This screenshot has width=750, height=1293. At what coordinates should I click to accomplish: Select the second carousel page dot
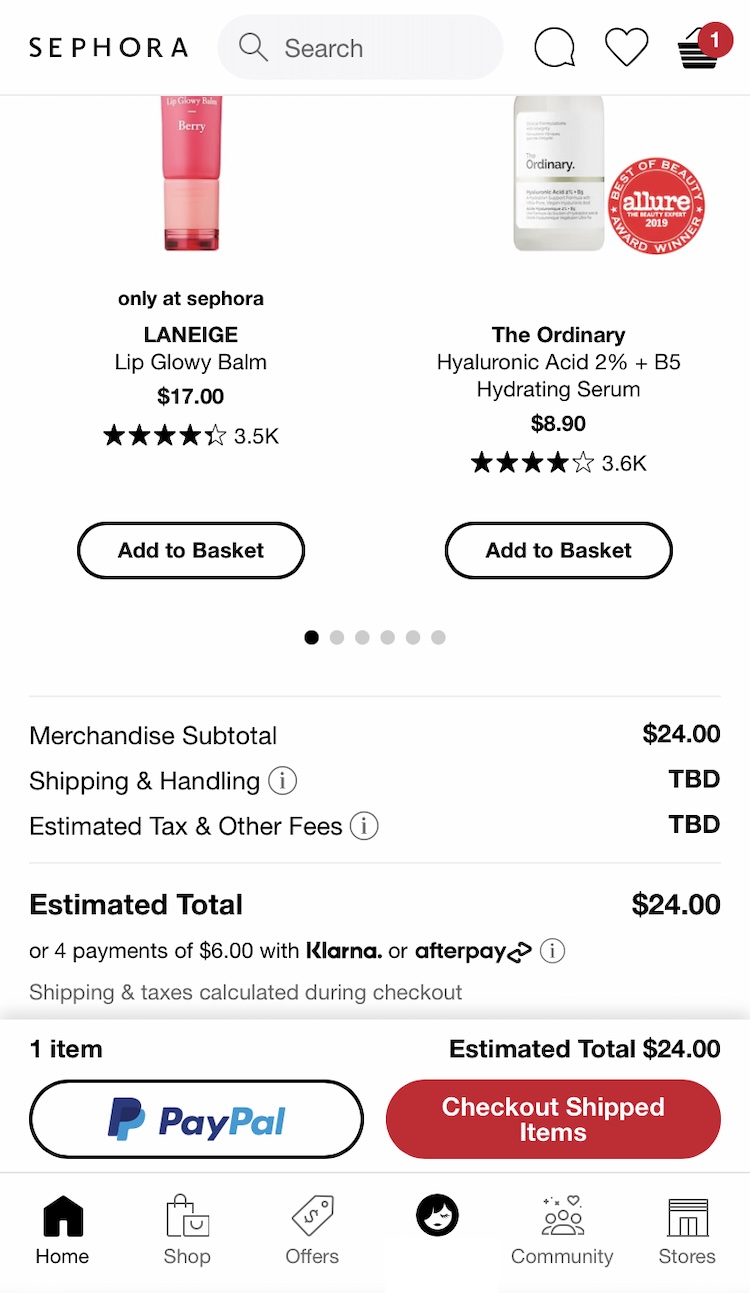(337, 637)
